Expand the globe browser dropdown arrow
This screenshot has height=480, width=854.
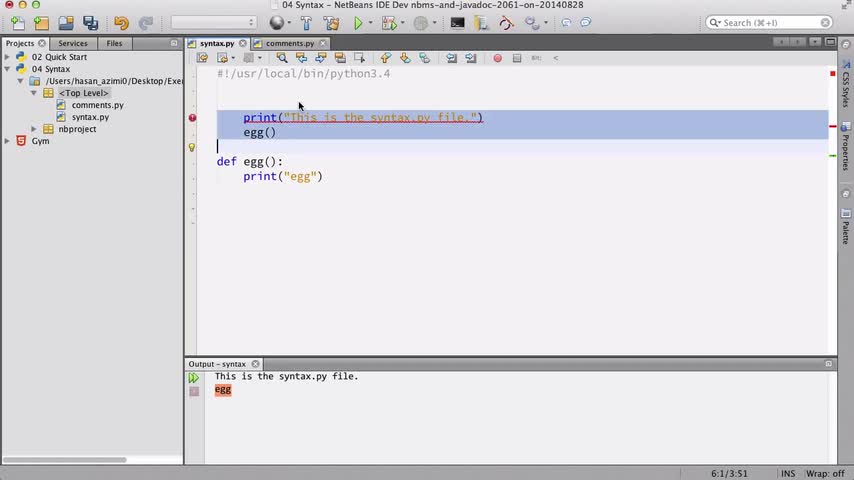(289, 23)
